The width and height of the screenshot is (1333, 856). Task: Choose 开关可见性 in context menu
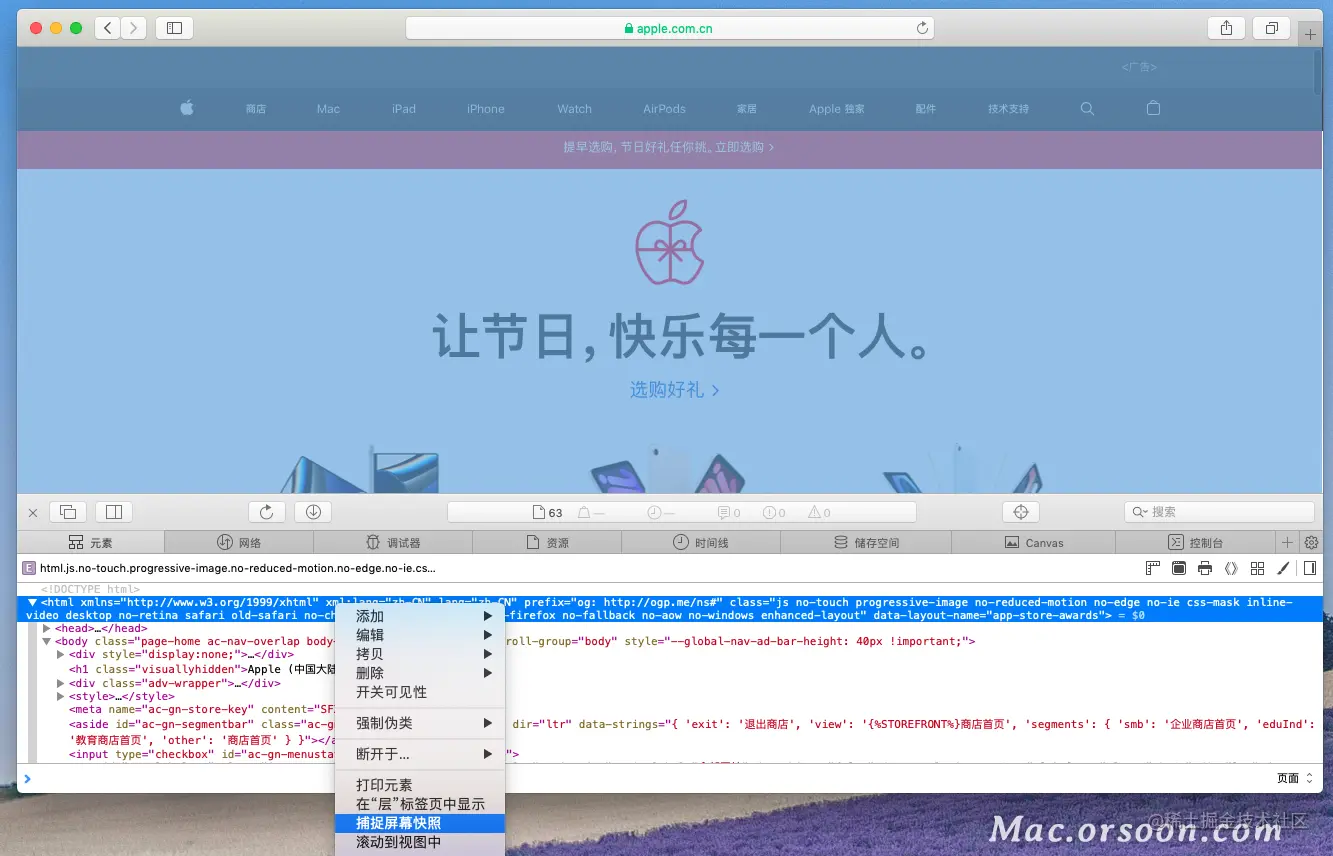(x=420, y=692)
